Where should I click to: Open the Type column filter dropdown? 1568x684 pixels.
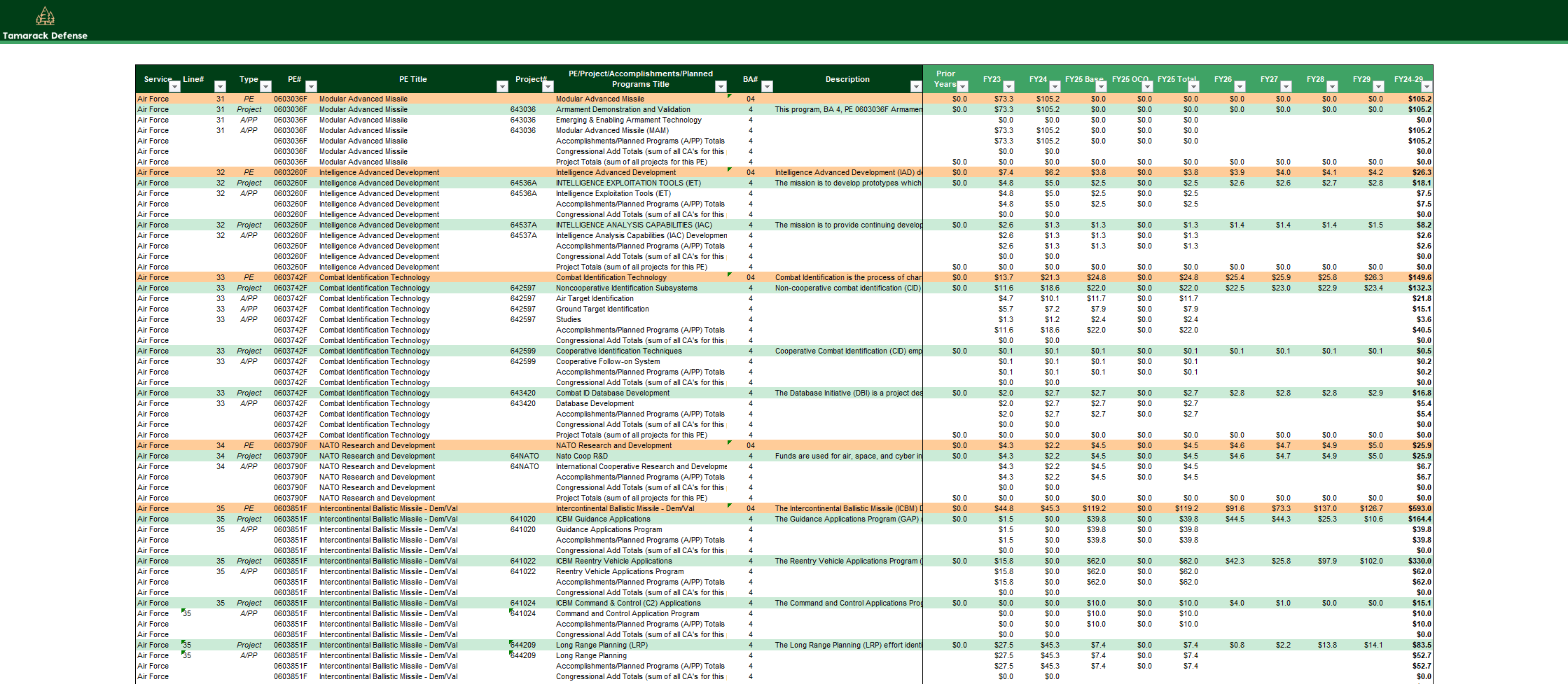click(x=265, y=87)
